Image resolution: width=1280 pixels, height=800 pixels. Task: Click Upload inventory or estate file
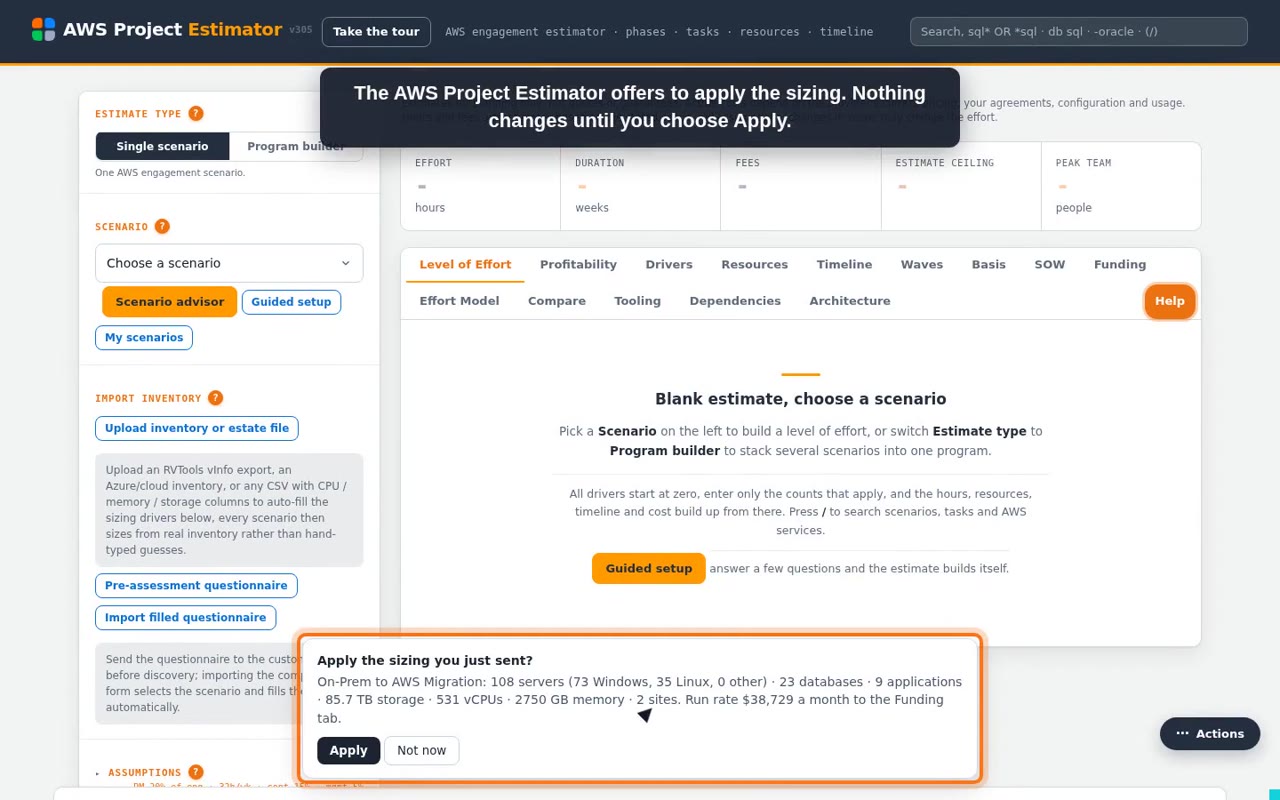(x=197, y=428)
